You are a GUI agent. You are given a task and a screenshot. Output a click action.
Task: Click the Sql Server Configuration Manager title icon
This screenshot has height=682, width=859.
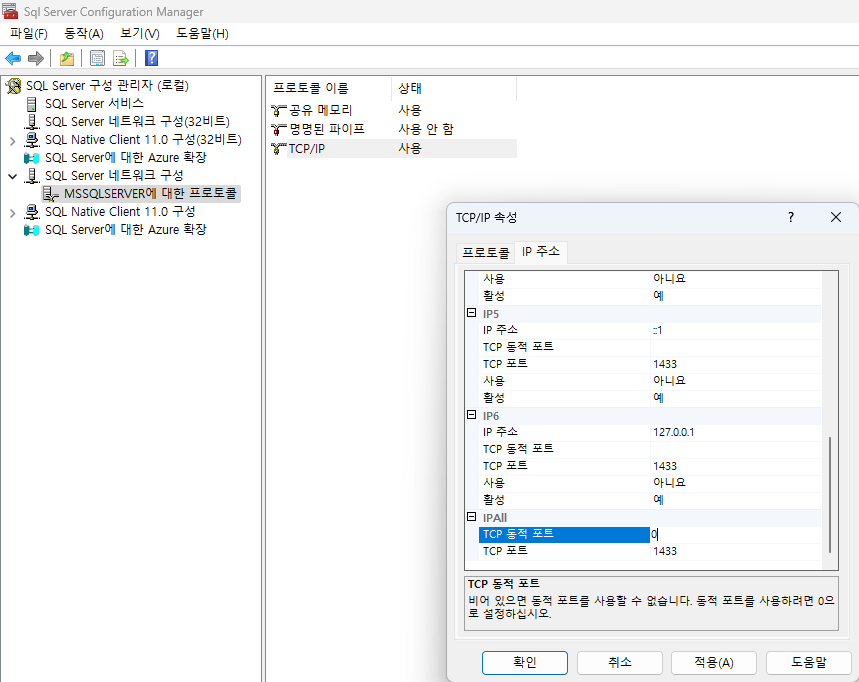(10, 11)
